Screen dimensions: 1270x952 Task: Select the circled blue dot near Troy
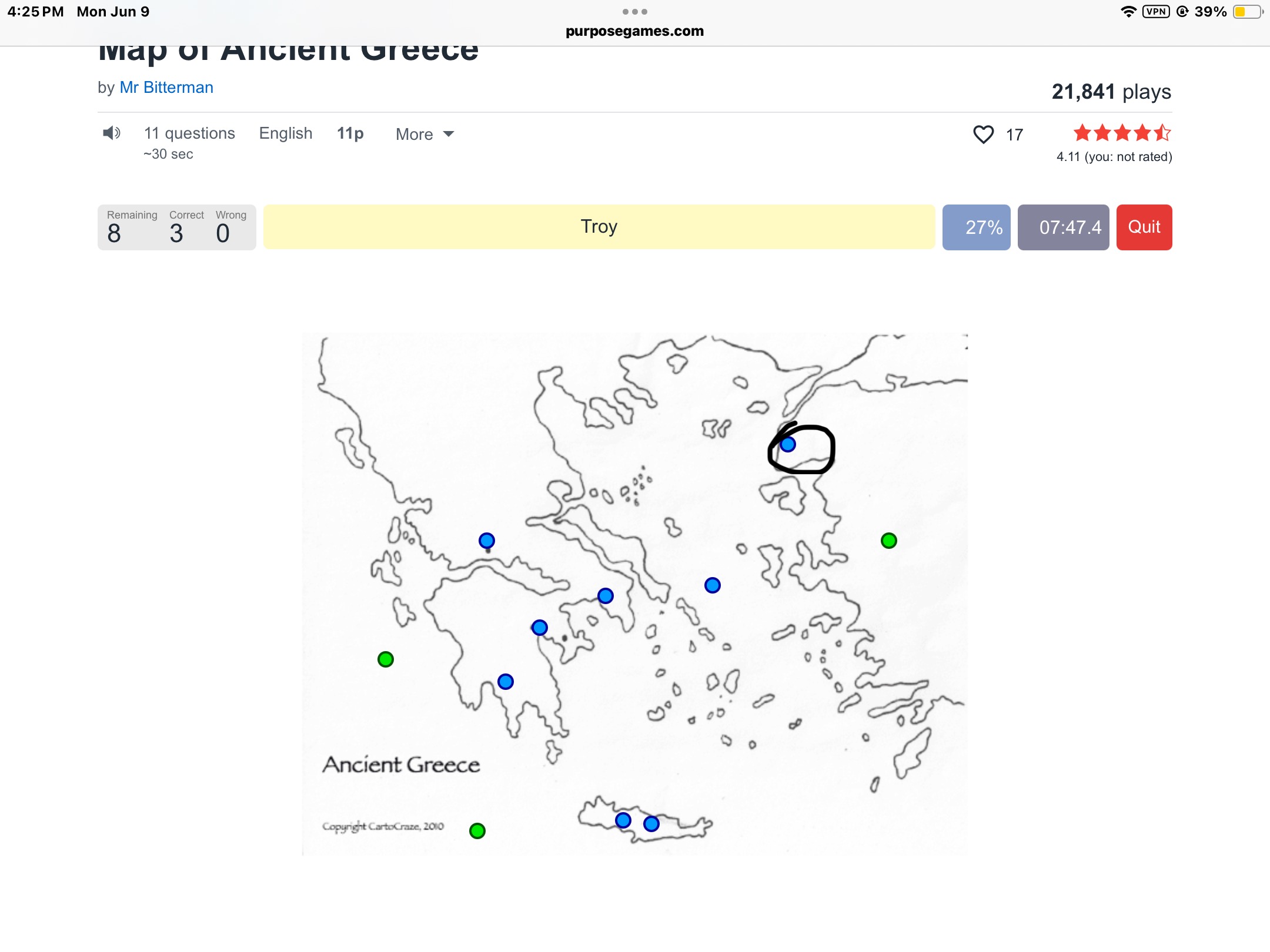pyautogui.click(x=788, y=444)
